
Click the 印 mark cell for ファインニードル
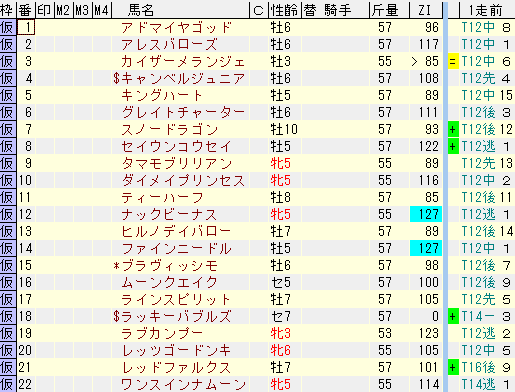click(x=45, y=248)
